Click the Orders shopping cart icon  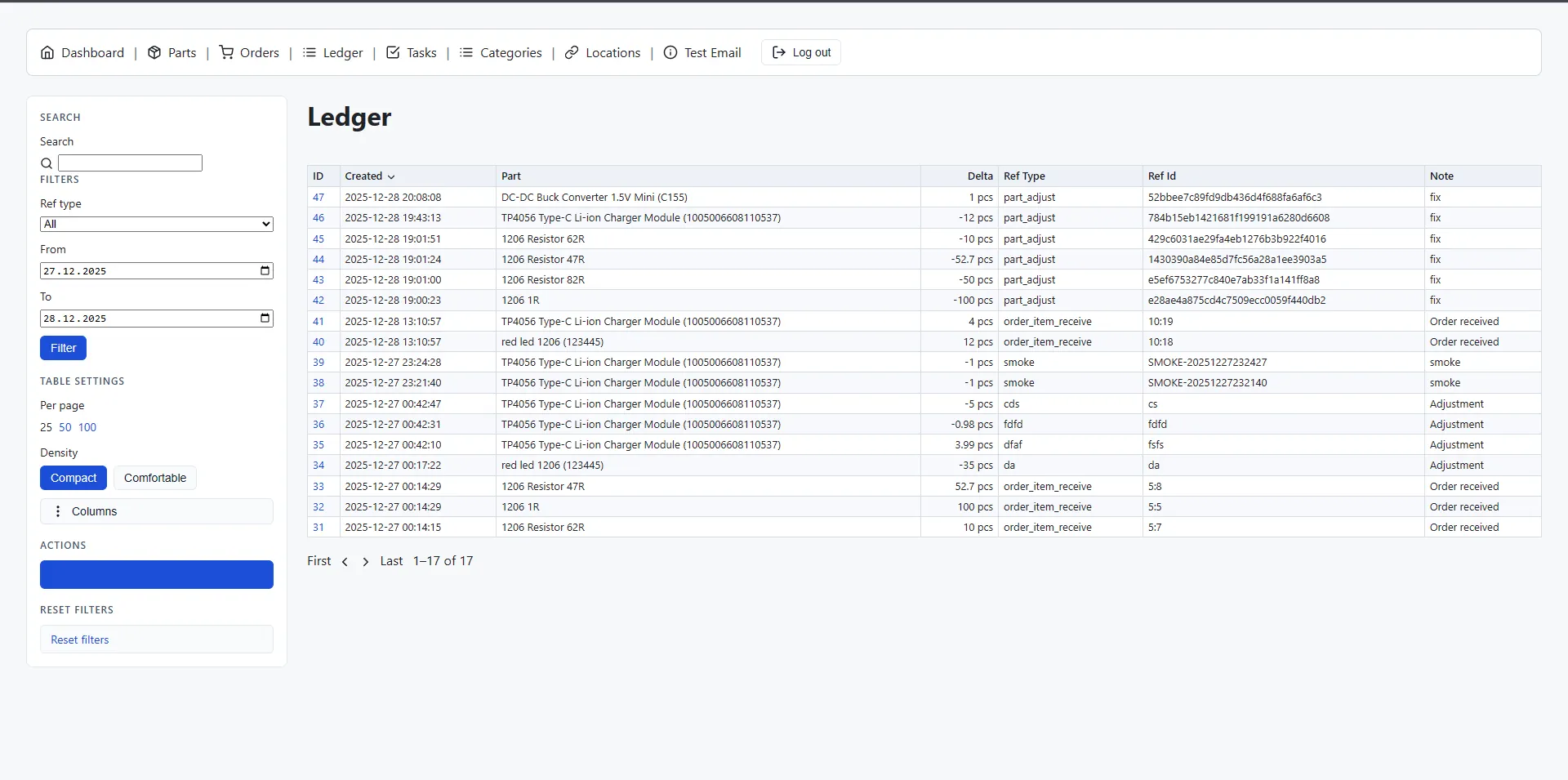pyautogui.click(x=226, y=52)
